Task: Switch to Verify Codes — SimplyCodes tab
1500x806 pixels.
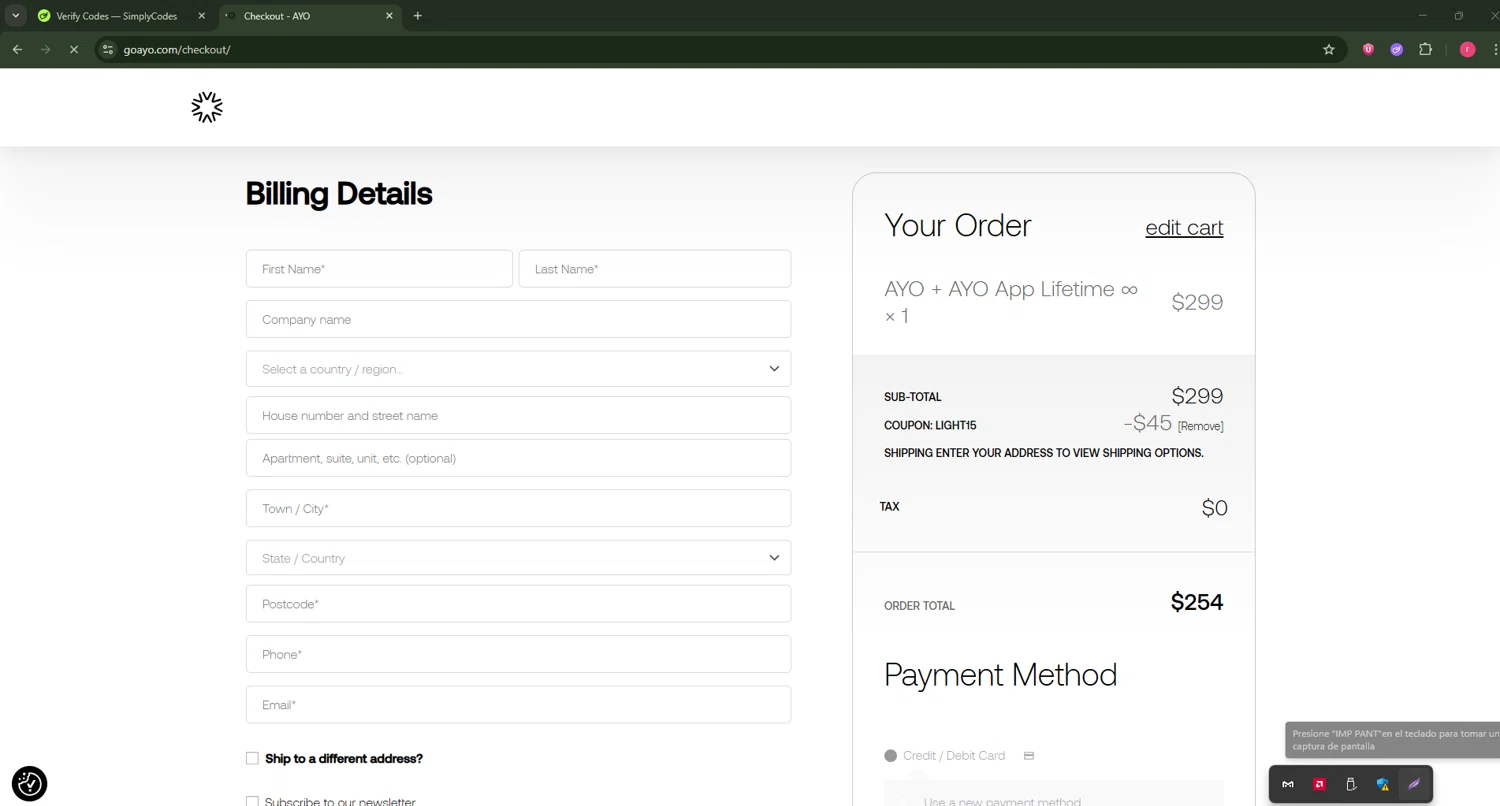Action: (x=117, y=16)
